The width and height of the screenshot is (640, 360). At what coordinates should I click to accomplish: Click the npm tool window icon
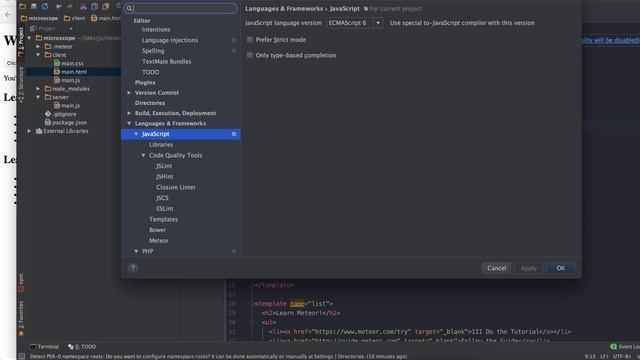(21, 289)
